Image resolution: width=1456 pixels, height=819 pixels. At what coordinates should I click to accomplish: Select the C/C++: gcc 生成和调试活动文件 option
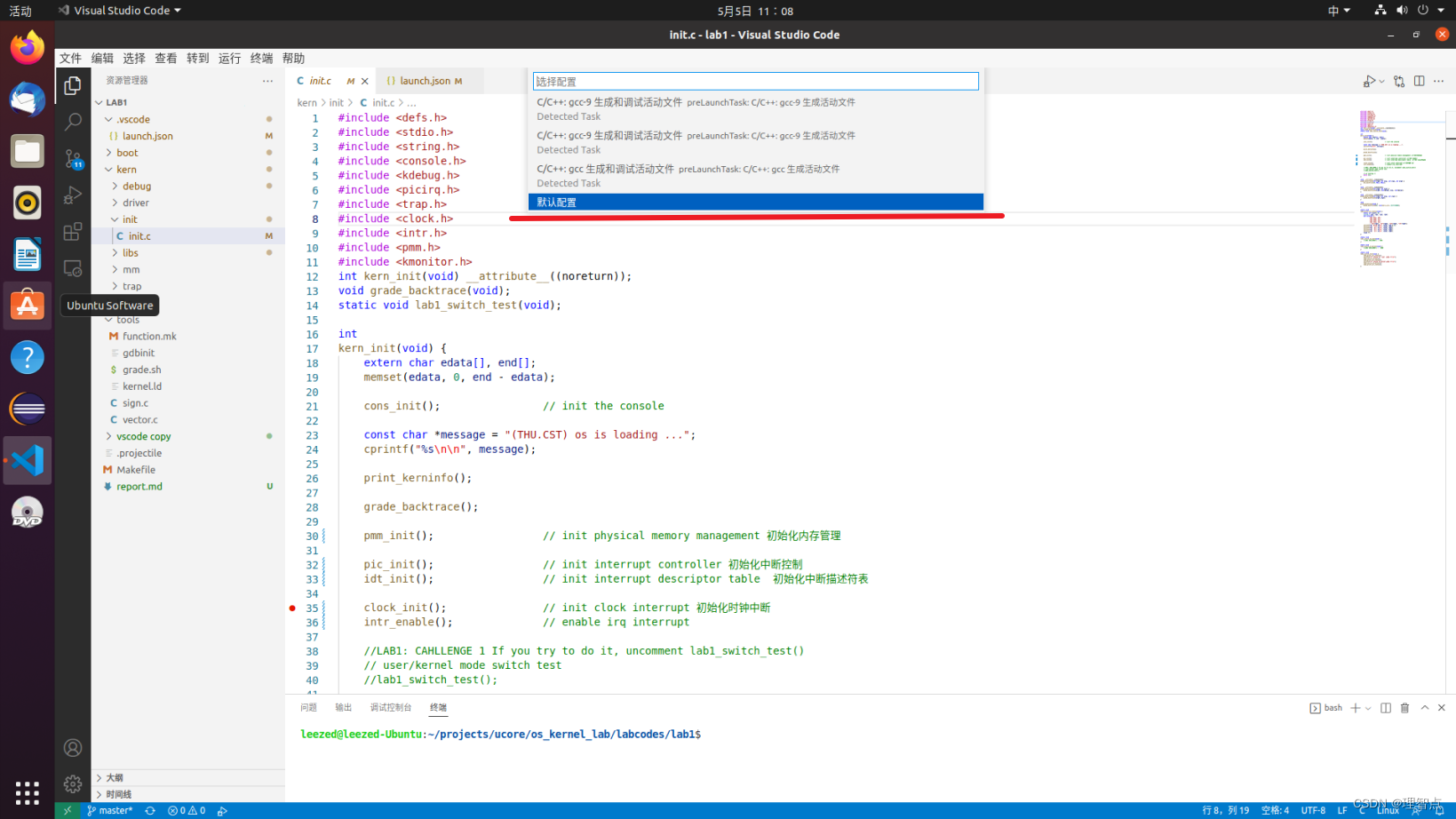[x=756, y=176]
